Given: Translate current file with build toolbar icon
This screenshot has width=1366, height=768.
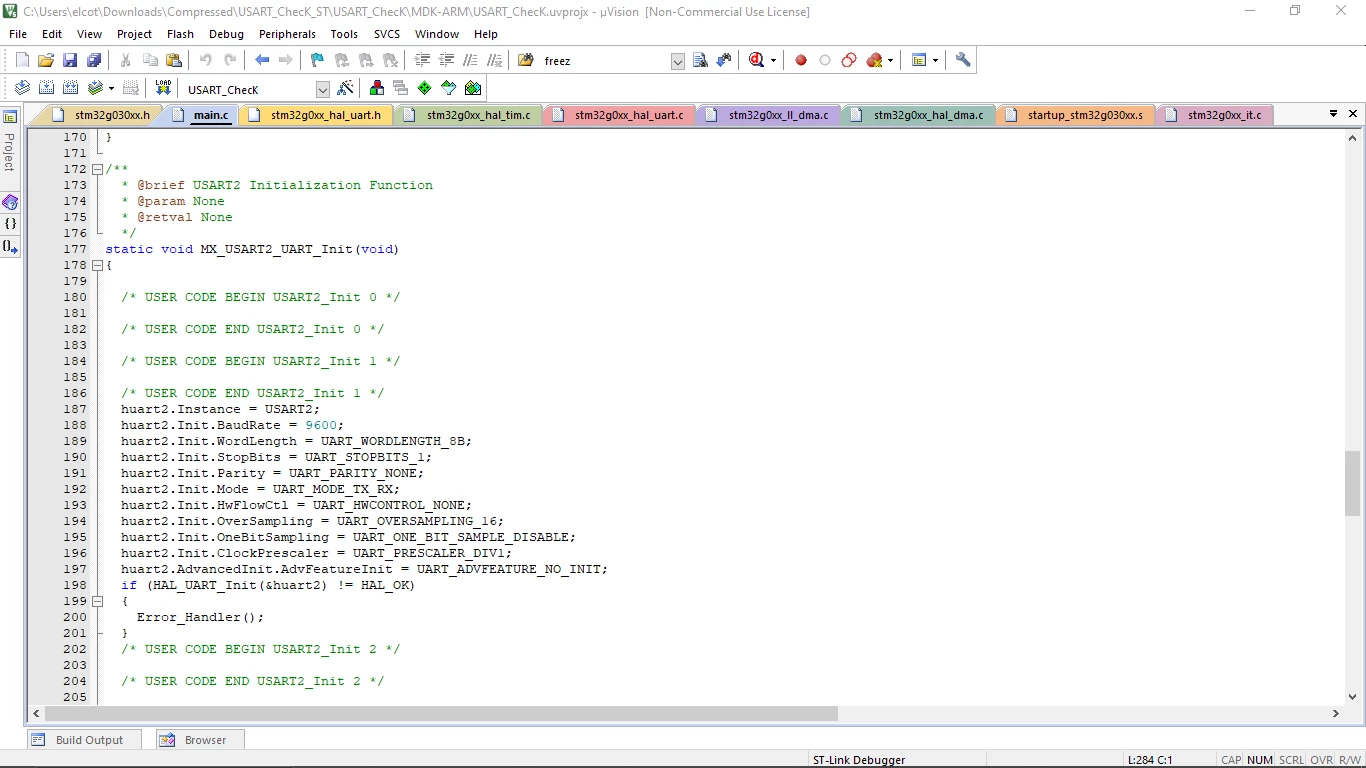Looking at the screenshot, I should point(22,88).
